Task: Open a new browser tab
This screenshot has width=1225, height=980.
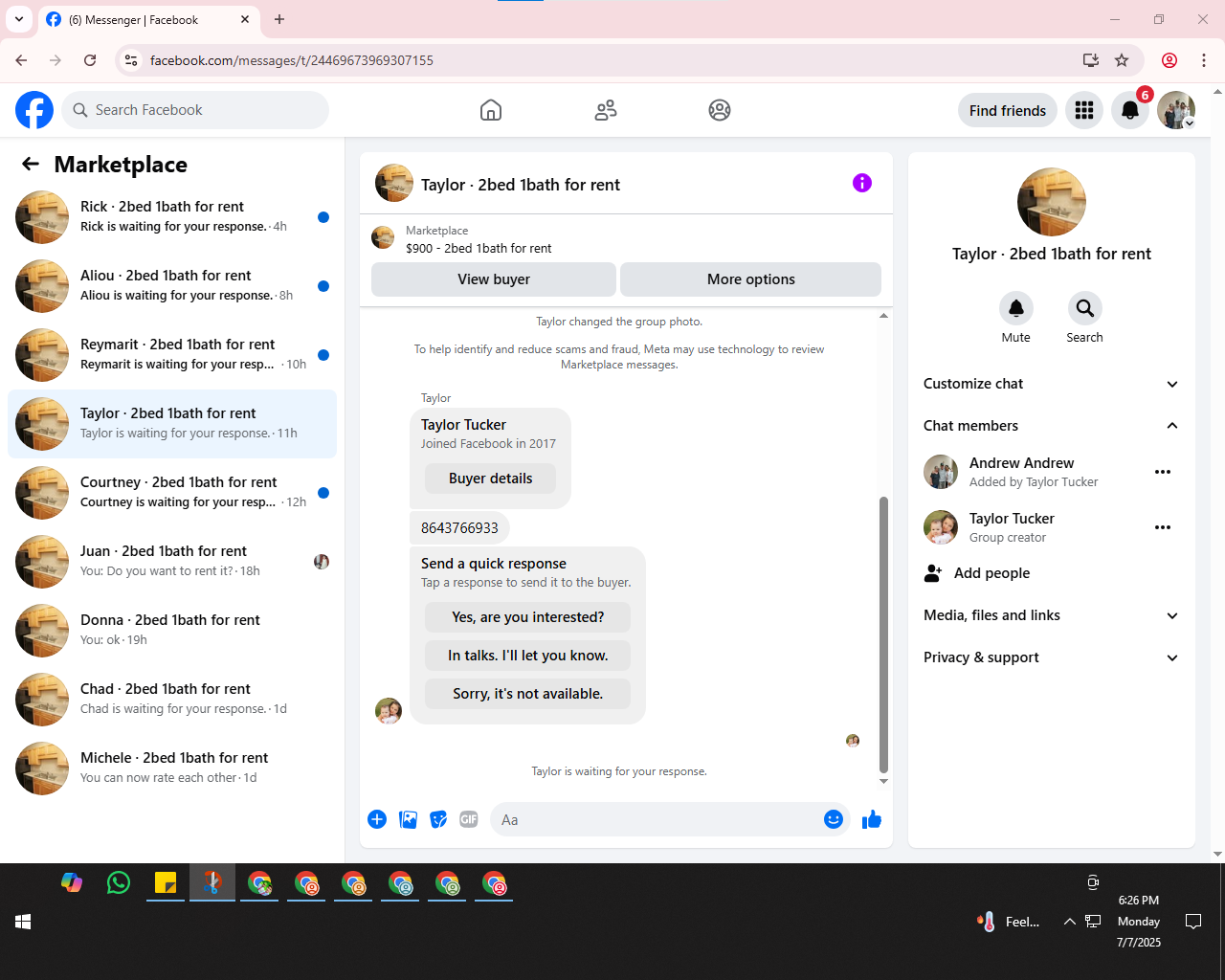Action: click(x=279, y=19)
